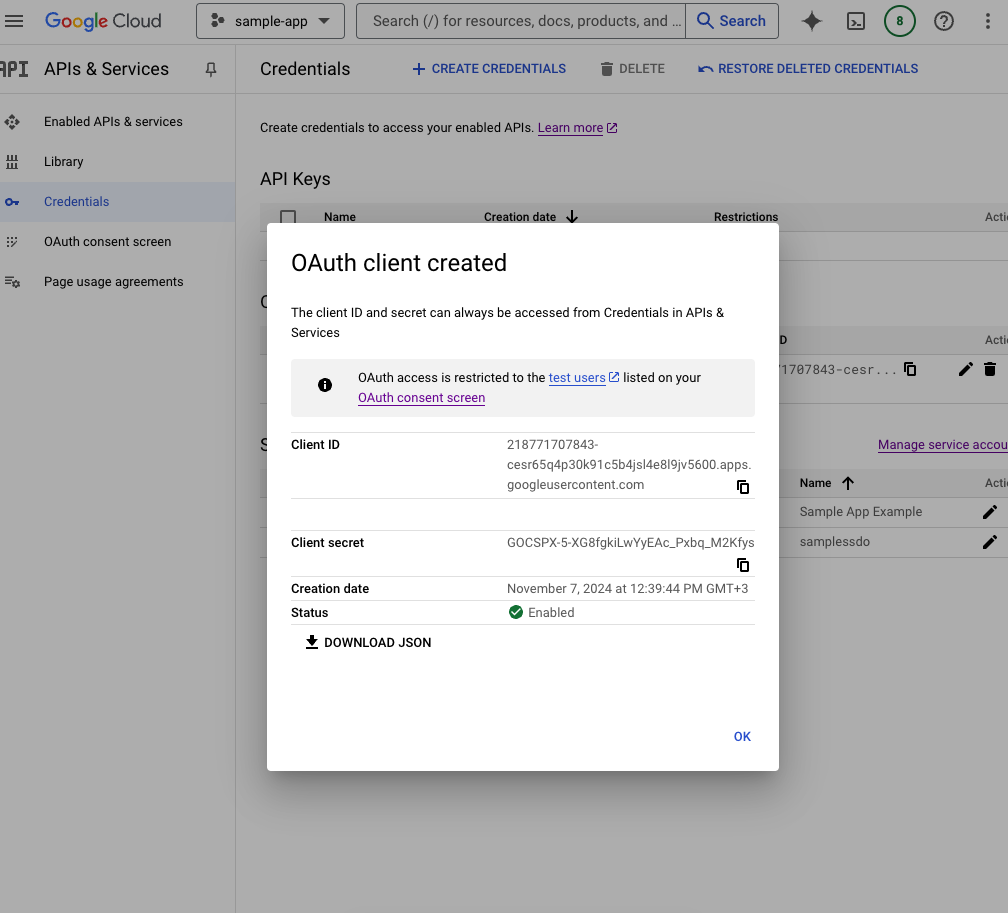Open the main hamburger navigation menu
The width and height of the screenshot is (1008, 913).
point(14,21)
